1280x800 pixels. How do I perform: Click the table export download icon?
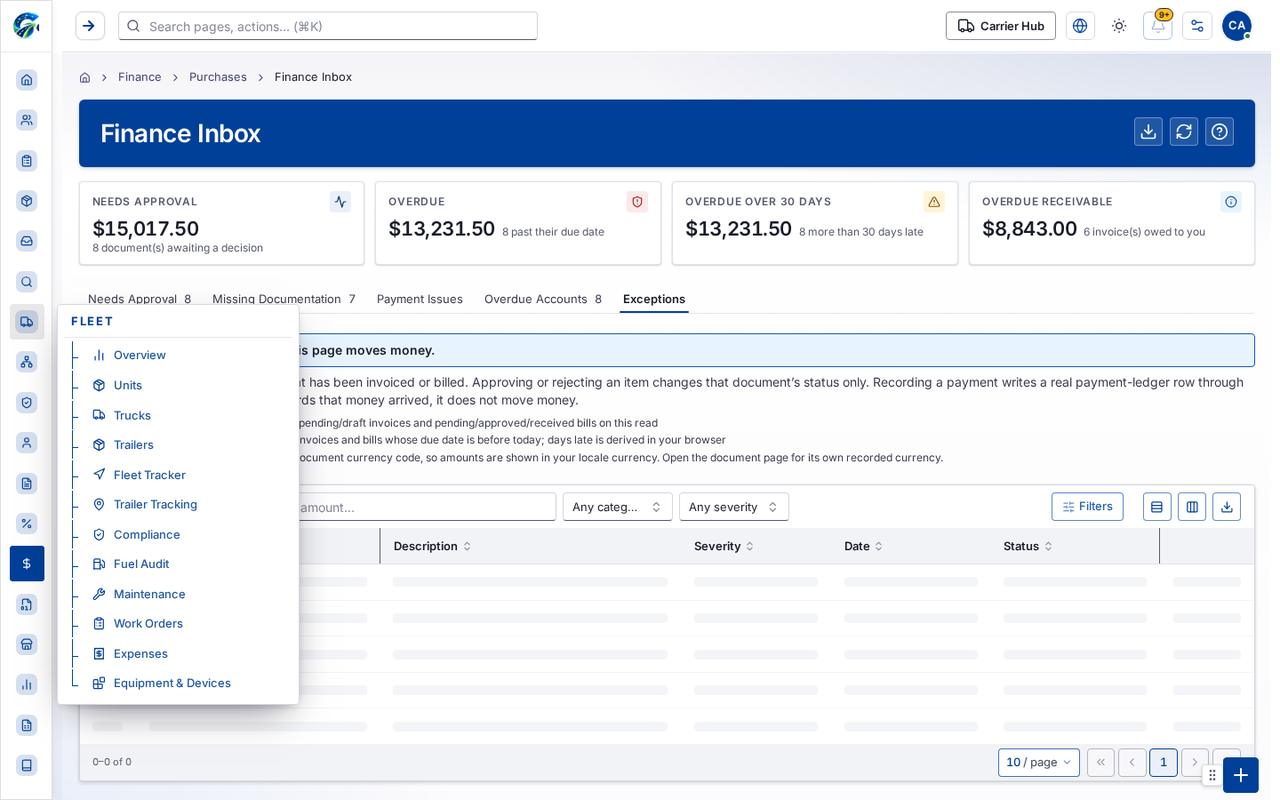1227,507
